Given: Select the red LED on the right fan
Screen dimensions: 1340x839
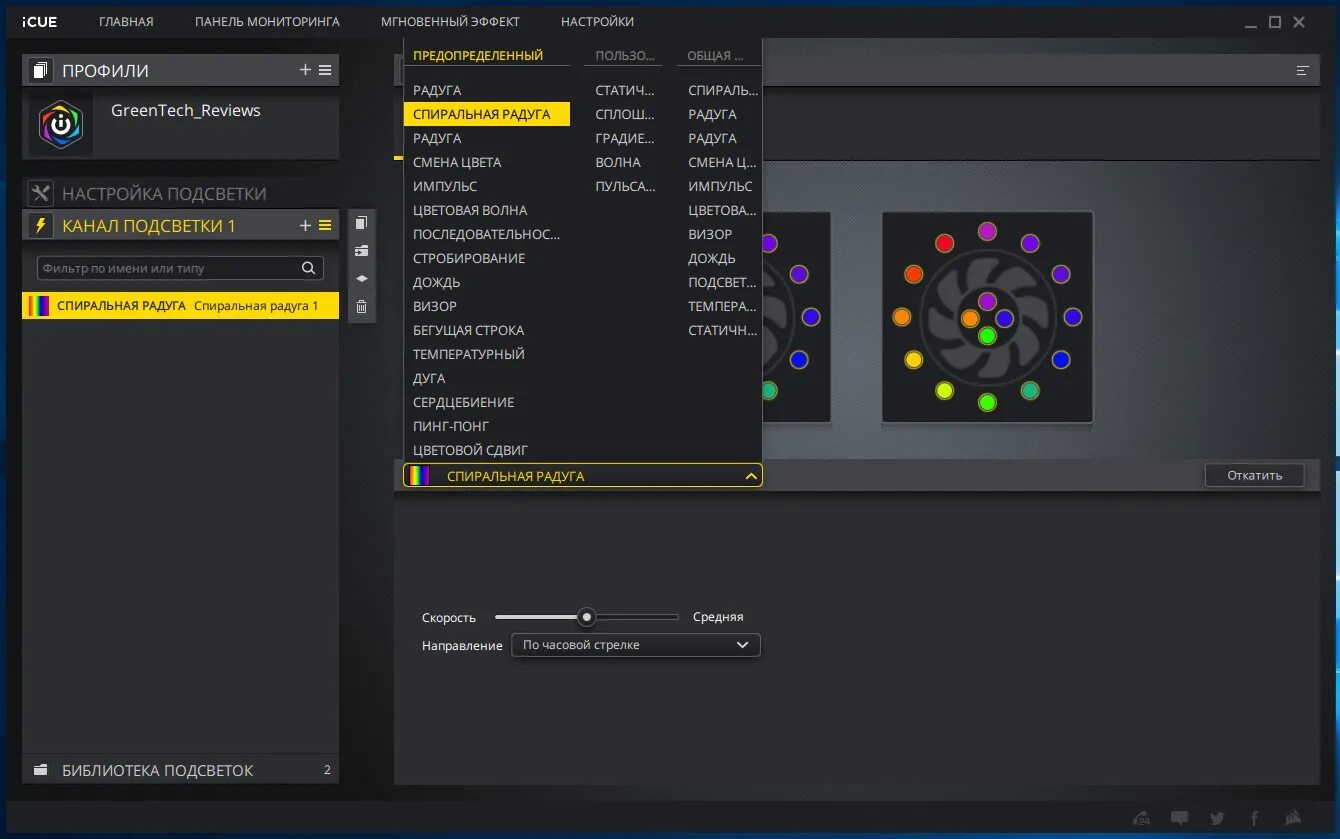Looking at the screenshot, I should coord(944,243).
